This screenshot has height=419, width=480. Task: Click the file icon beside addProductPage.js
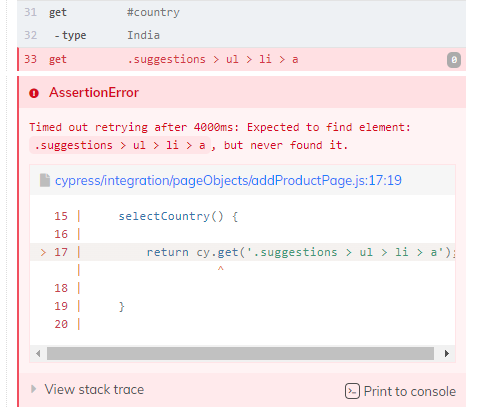point(45,180)
